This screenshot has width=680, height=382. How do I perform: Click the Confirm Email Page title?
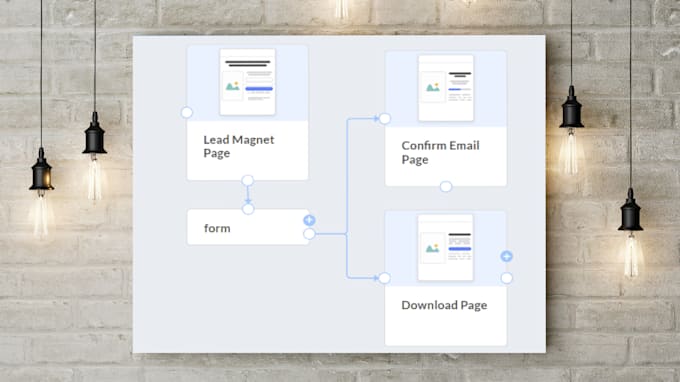click(x=440, y=152)
